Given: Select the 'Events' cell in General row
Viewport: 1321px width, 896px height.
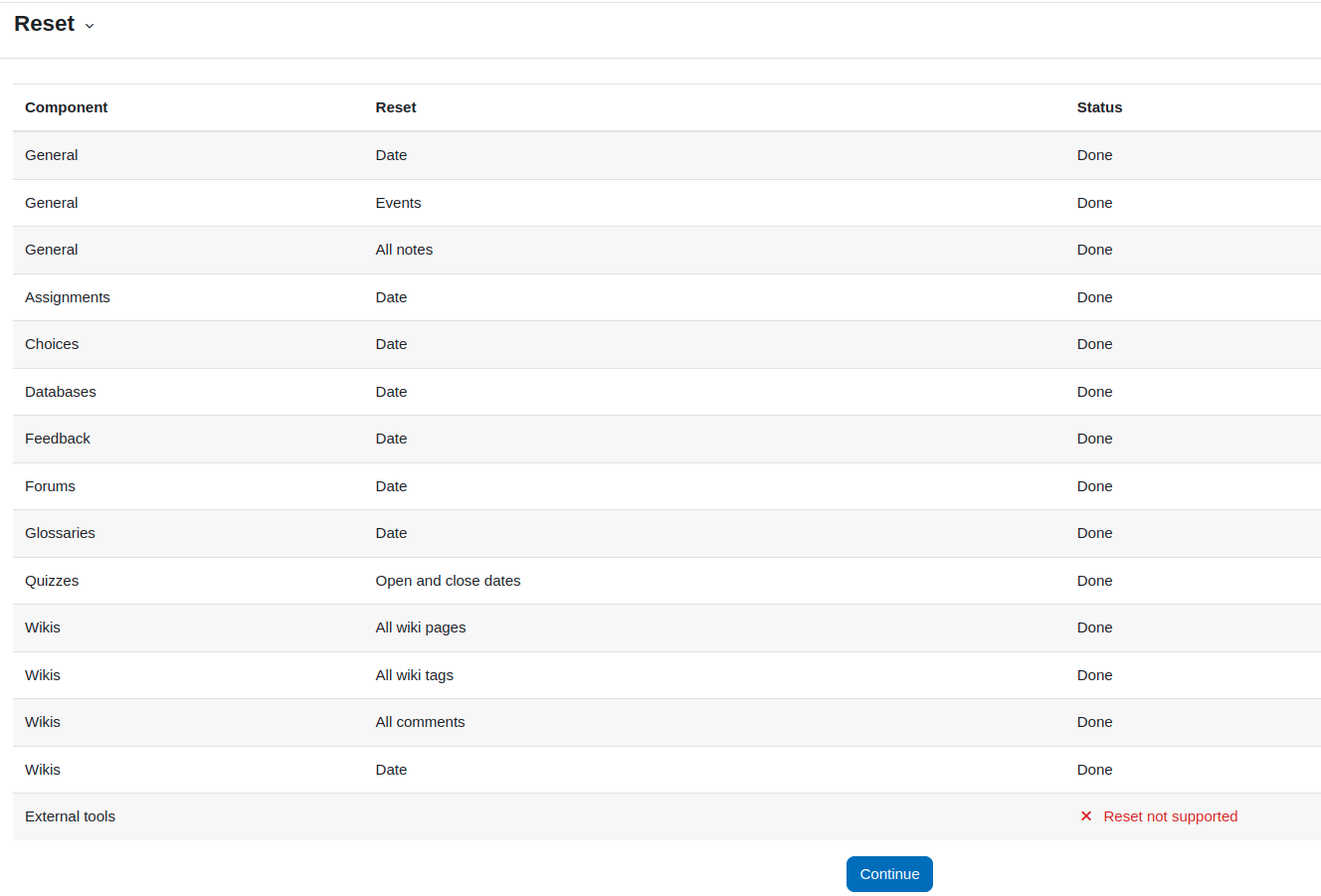Looking at the screenshot, I should tap(398, 203).
